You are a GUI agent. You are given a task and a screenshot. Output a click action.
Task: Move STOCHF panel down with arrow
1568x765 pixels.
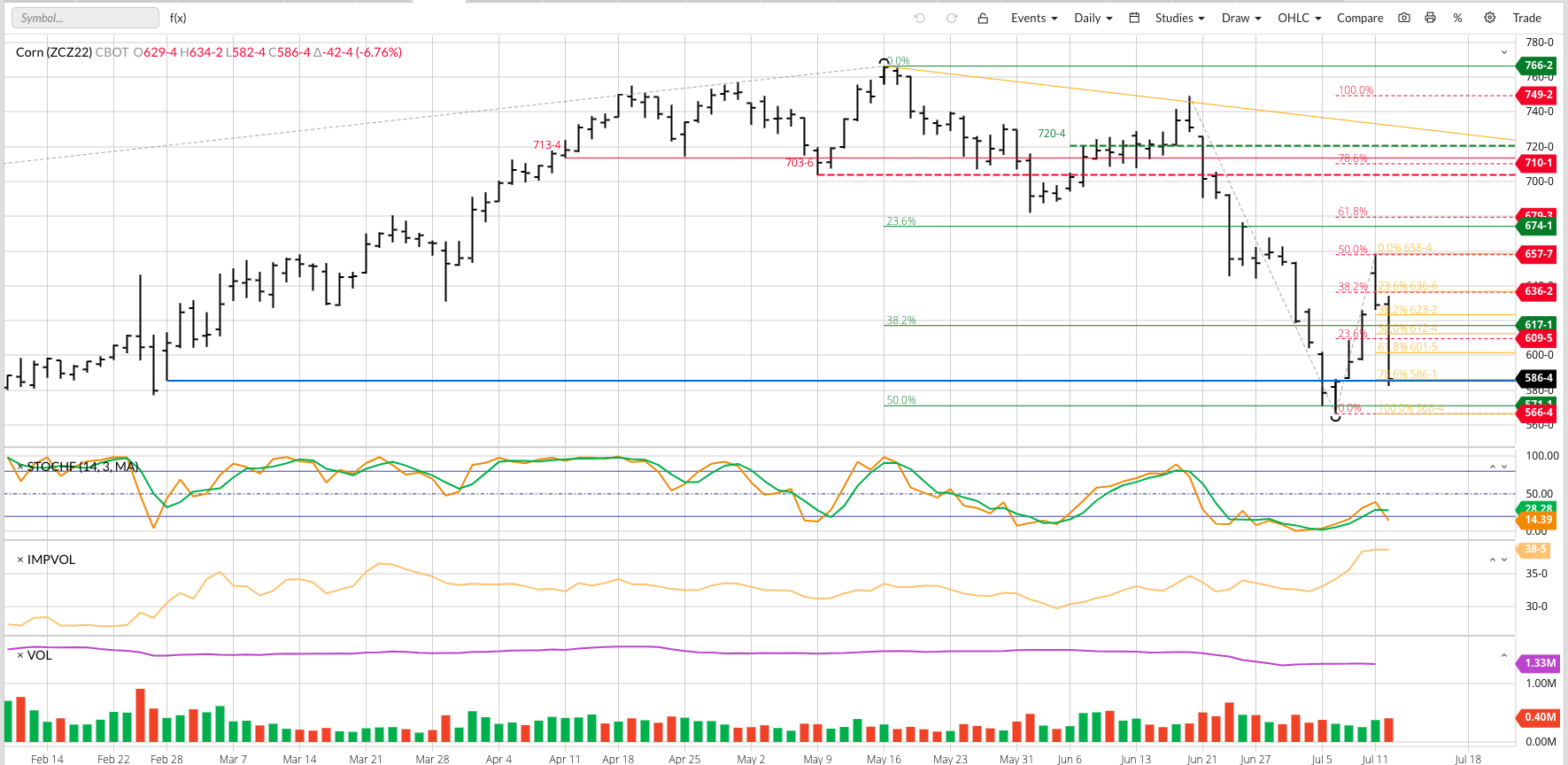tap(1503, 467)
